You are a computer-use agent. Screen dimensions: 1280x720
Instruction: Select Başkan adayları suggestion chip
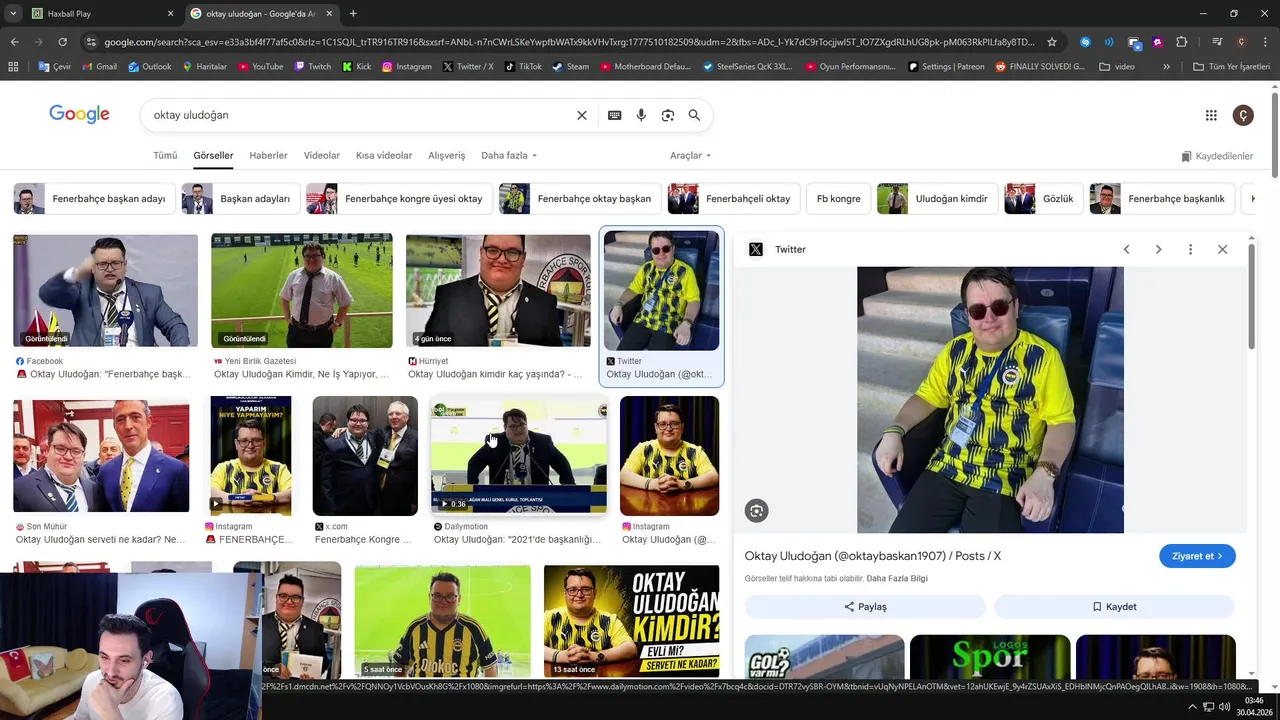pos(240,198)
